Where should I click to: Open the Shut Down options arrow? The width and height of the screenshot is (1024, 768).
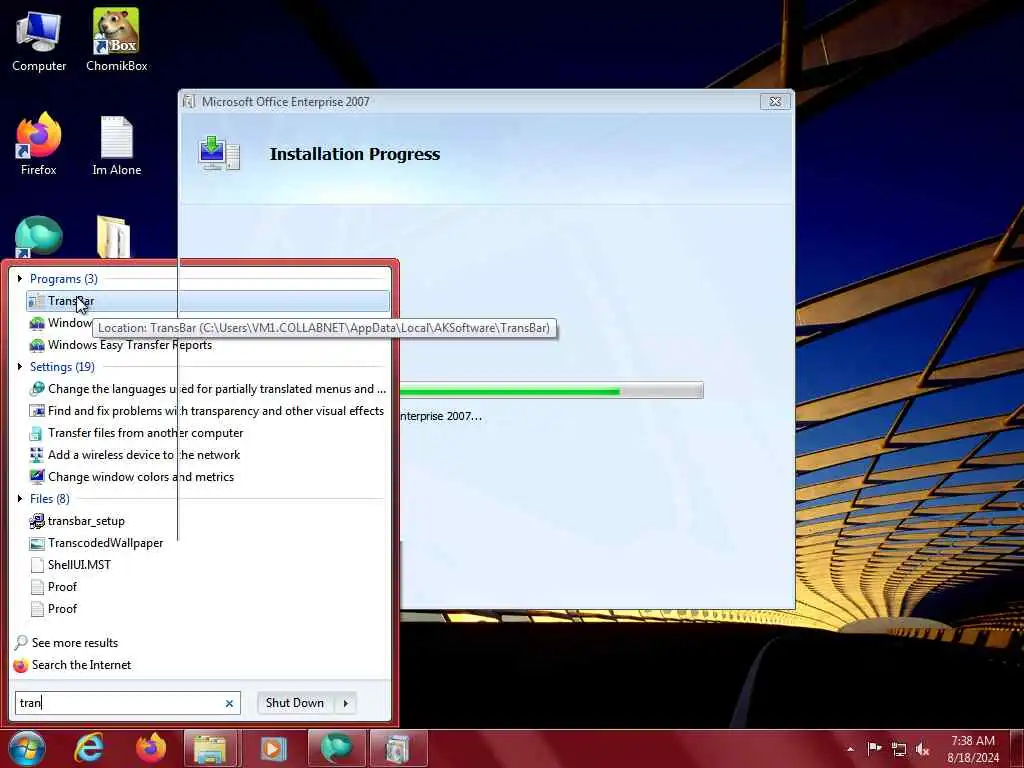pos(345,703)
